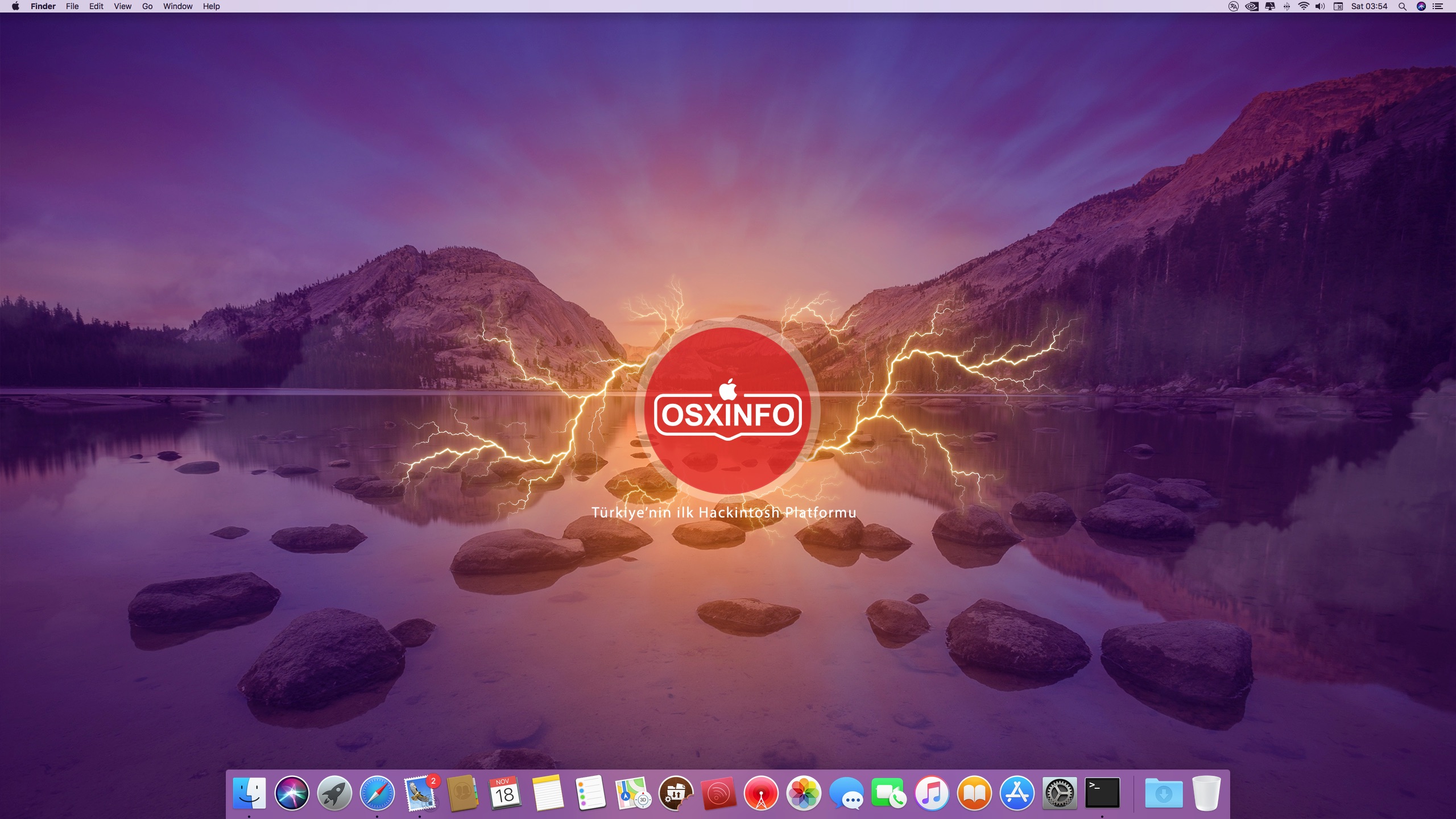Click the NVIDIA menu bar icon
This screenshot has width=1456, height=819.
[1251, 6]
